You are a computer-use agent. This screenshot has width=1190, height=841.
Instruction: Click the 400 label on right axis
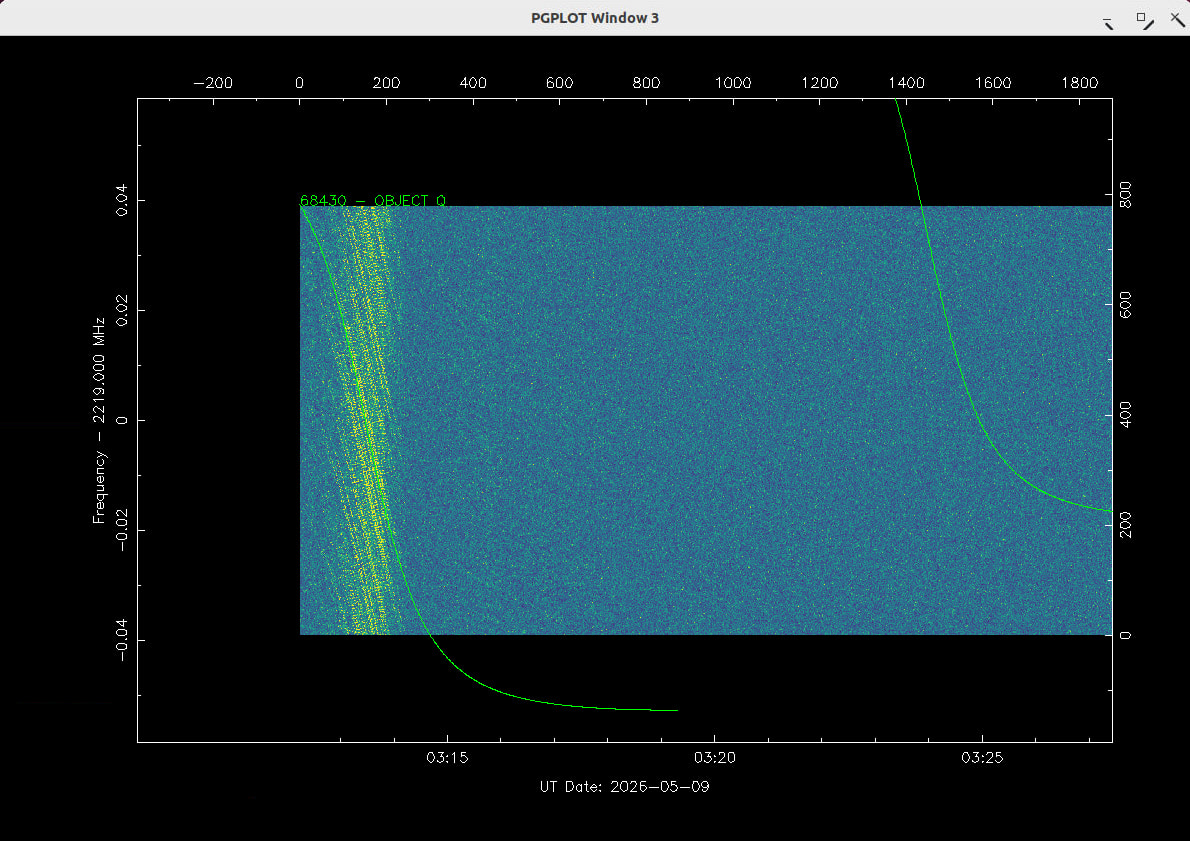pyautogui.click(x=1125, y=415)
